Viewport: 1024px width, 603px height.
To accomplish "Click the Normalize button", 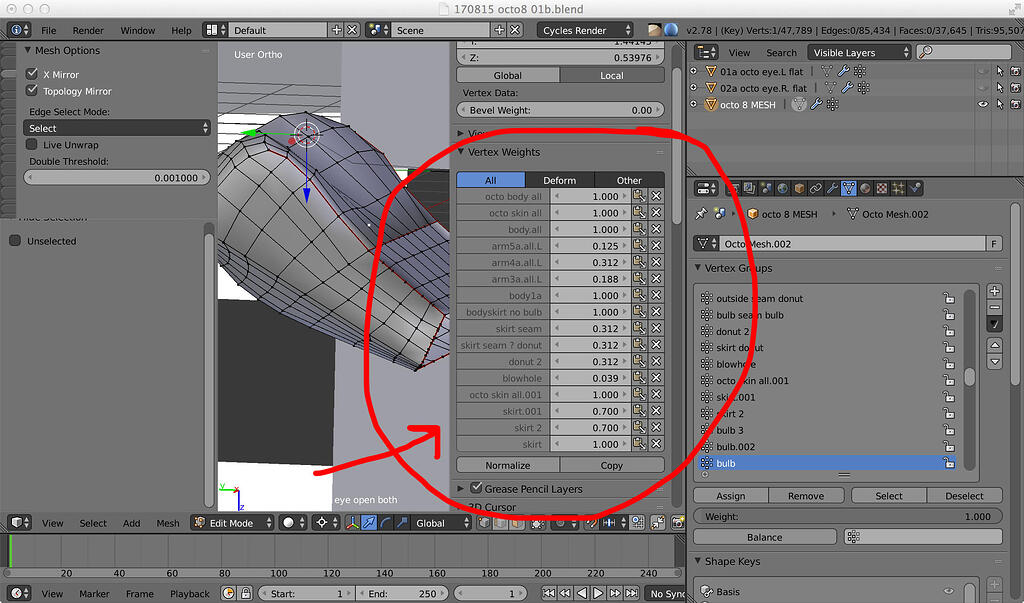I will (x=507, y=465).
